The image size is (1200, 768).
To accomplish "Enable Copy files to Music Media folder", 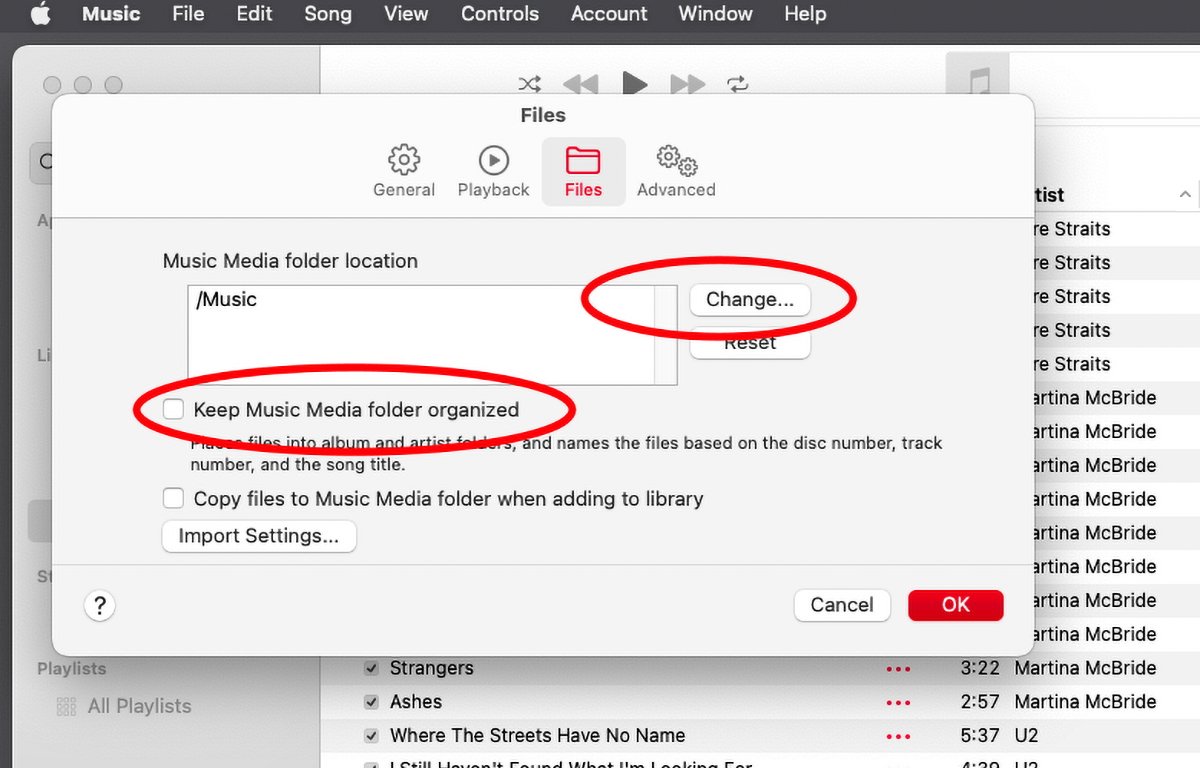I will pos(174,498).
